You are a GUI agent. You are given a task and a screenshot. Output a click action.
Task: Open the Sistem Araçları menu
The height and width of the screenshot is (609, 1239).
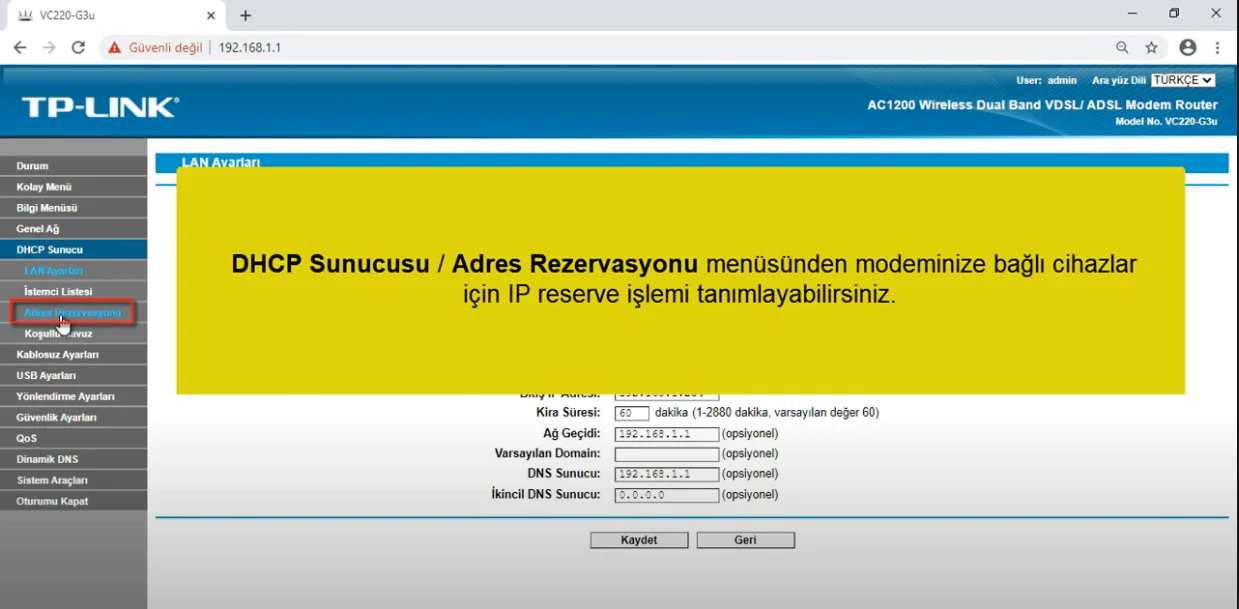tap(52, 481)
